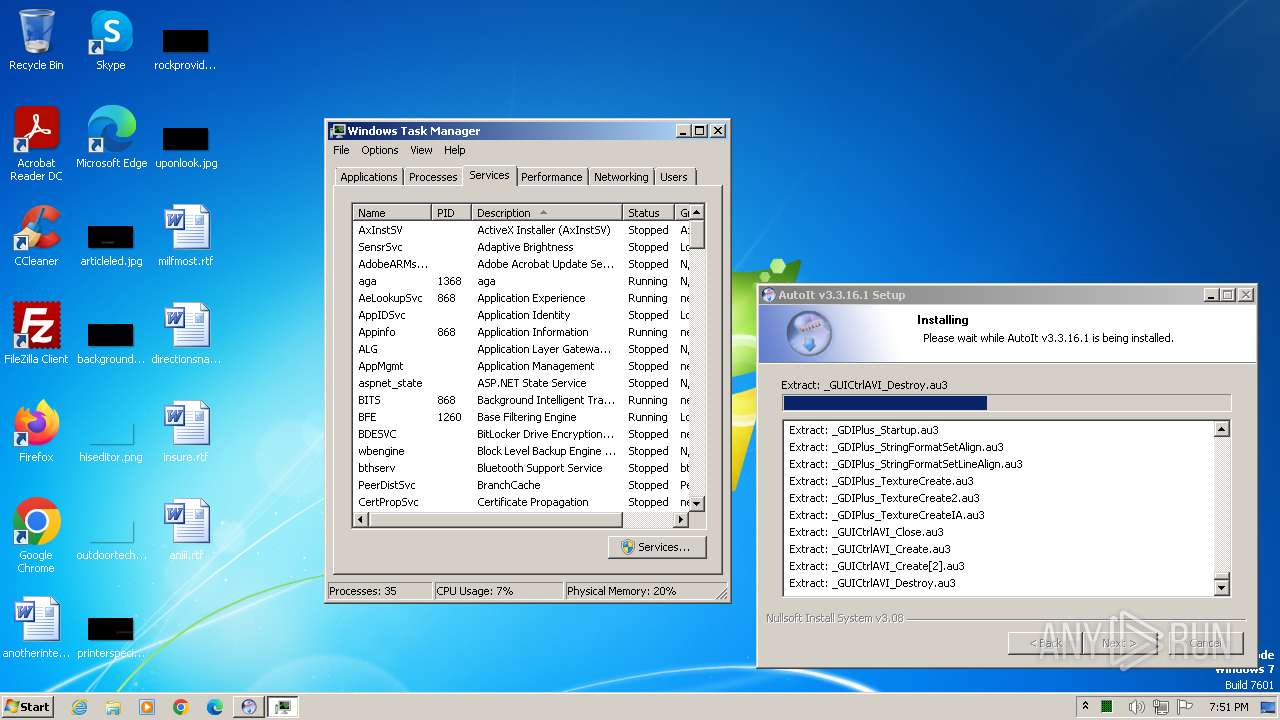Open Acrobat Reader DC shortcut
1280x720 pixels.
[36, 144]
